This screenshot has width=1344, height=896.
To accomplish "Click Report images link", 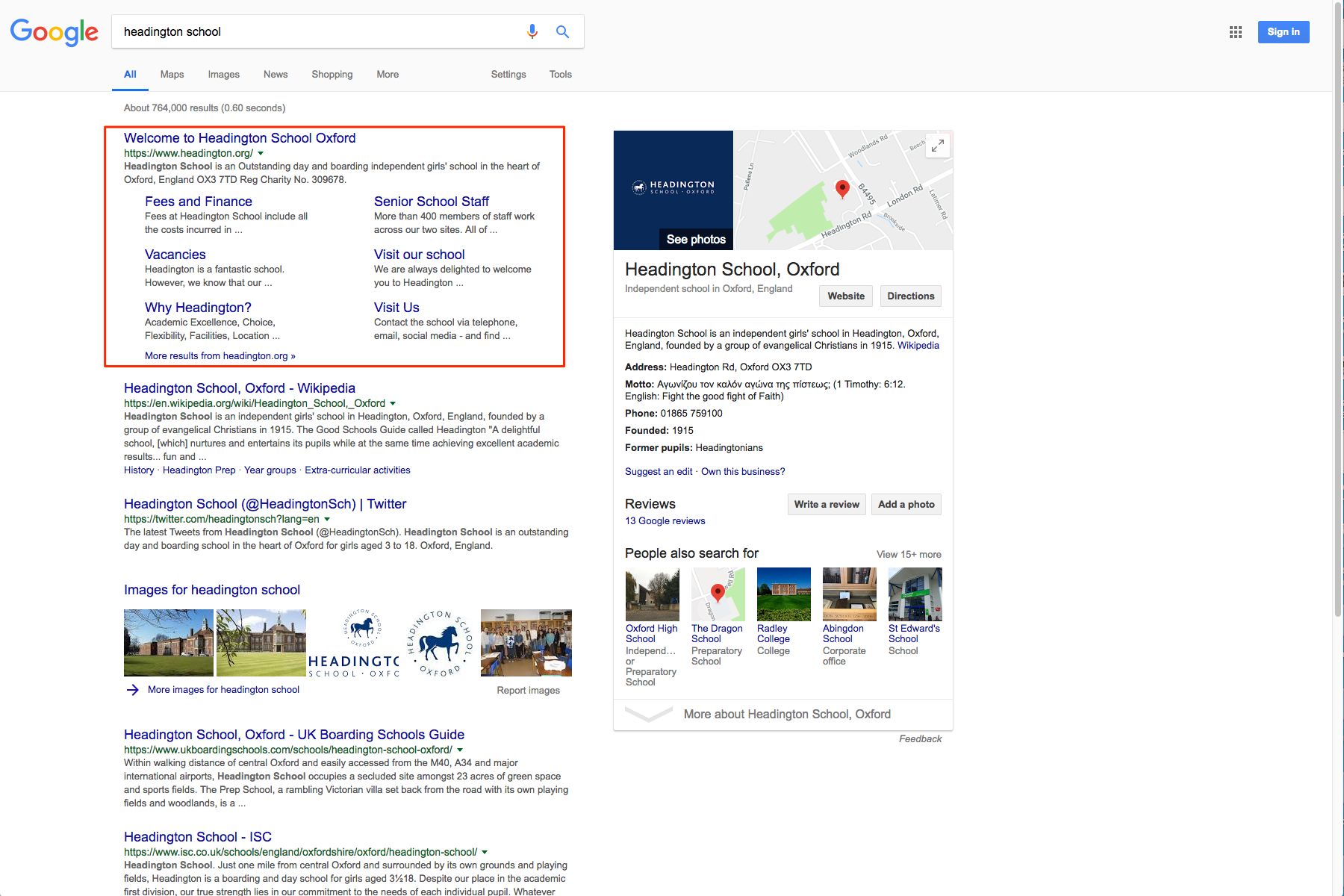I will (x=529, y=691).
